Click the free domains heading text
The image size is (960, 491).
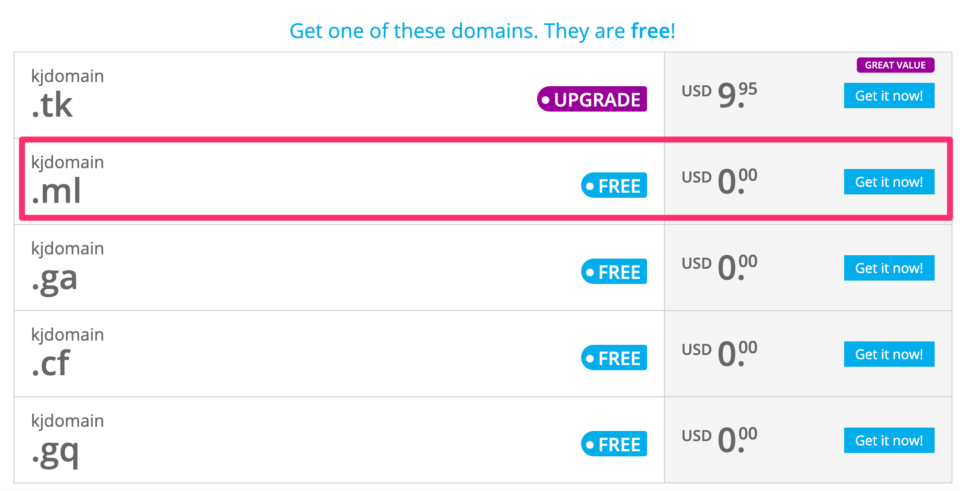[x=482, y=30]
